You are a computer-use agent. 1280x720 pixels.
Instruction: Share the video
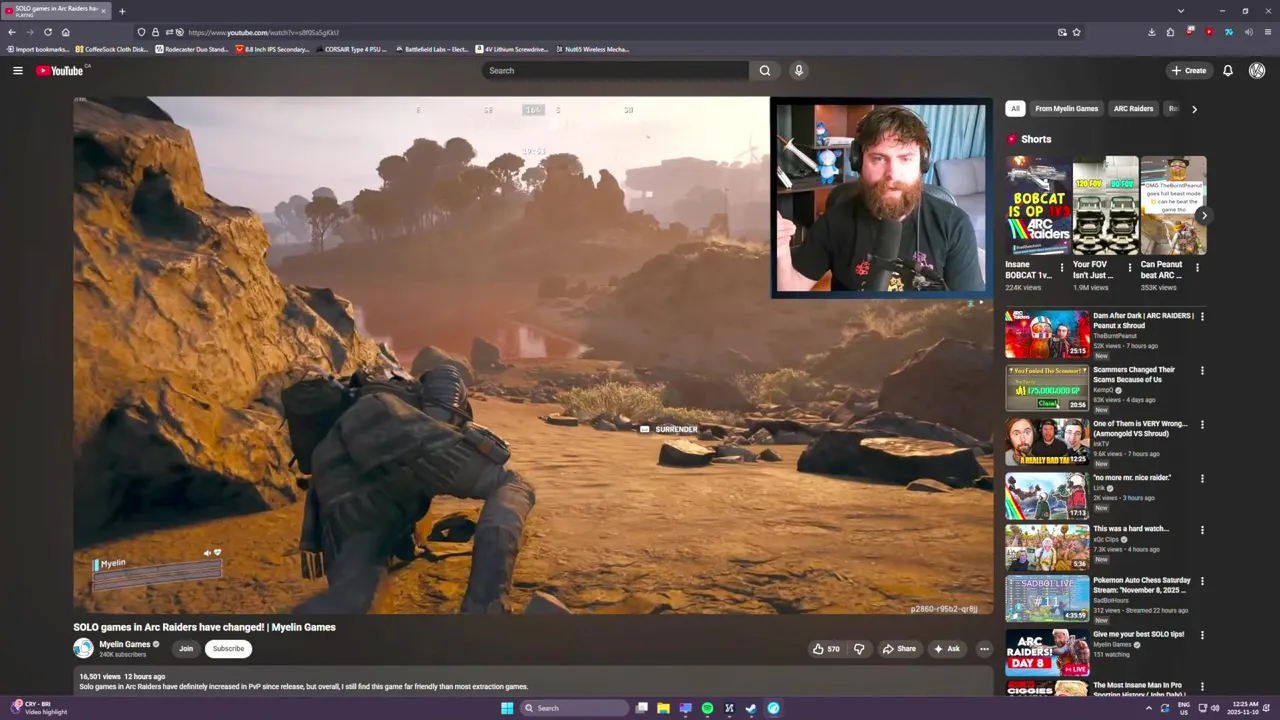click(898, 649)
